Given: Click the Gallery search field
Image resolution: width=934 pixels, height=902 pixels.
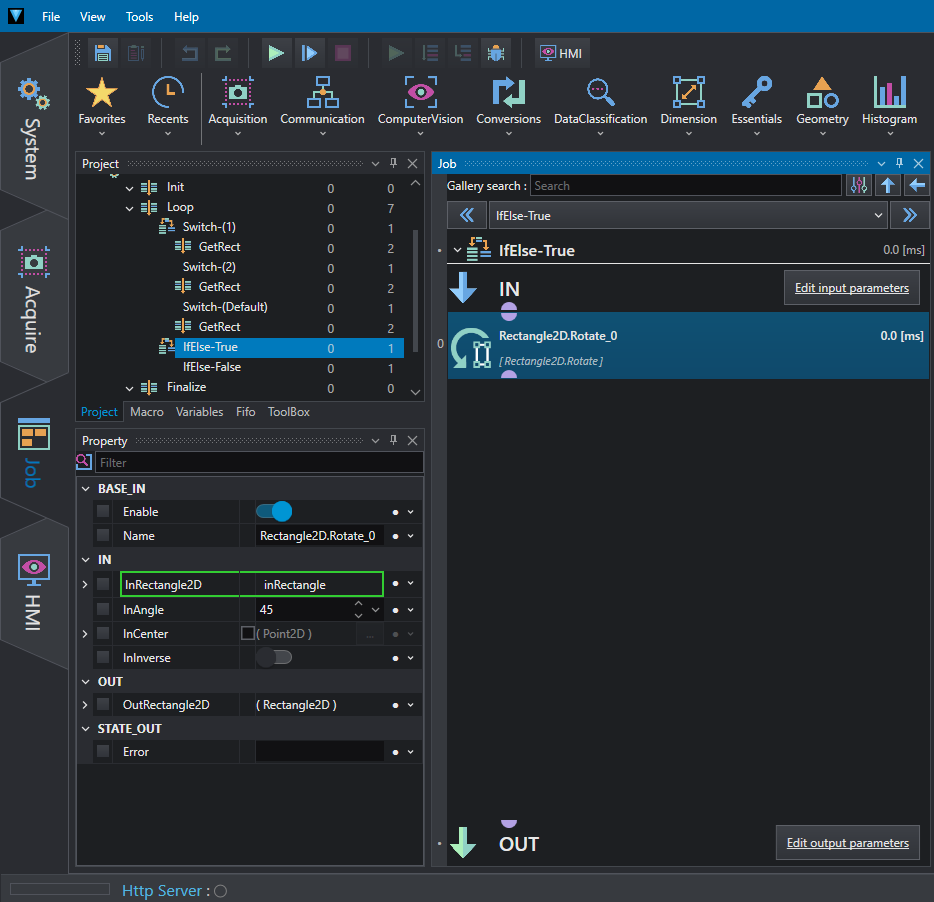Looking at the screenshot, I should coord(686,186).
